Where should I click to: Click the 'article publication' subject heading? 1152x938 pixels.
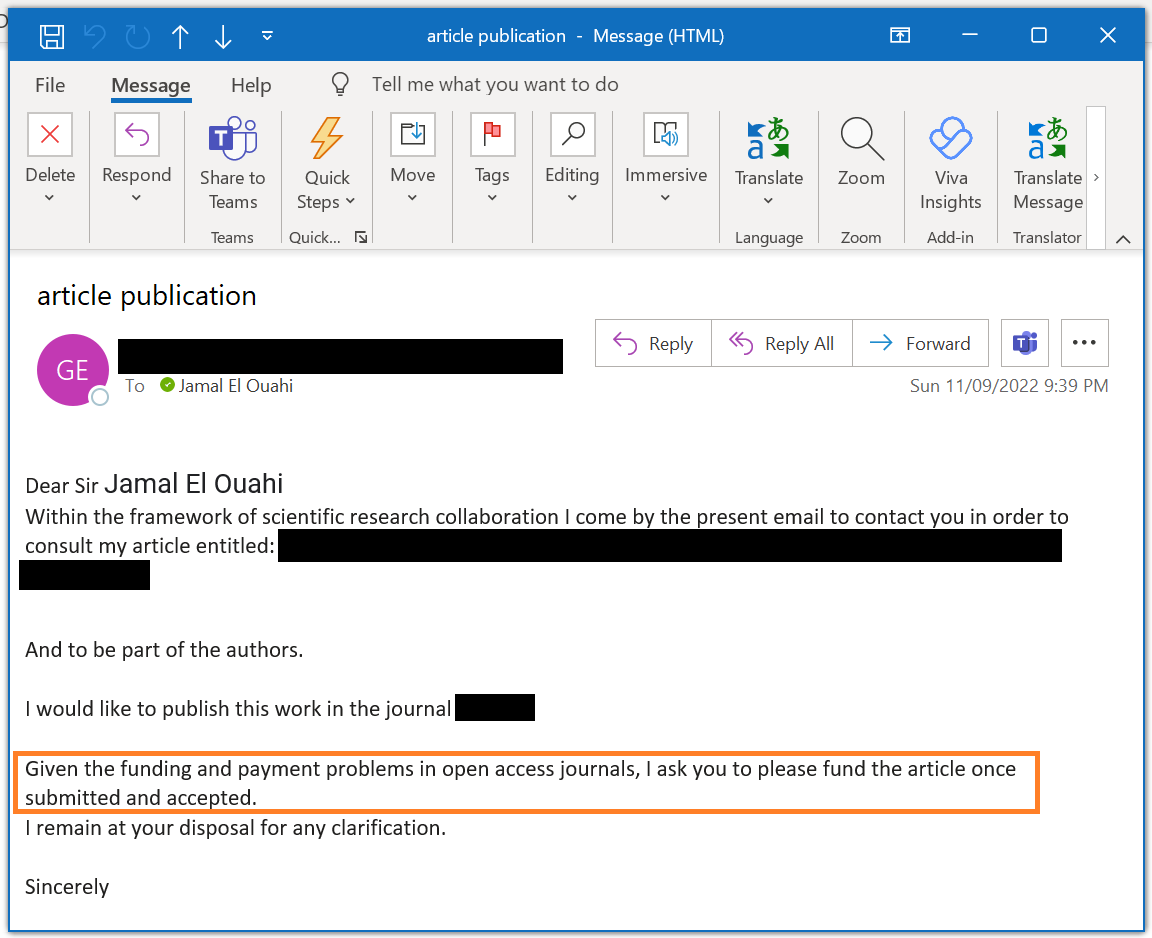(147, 295)
